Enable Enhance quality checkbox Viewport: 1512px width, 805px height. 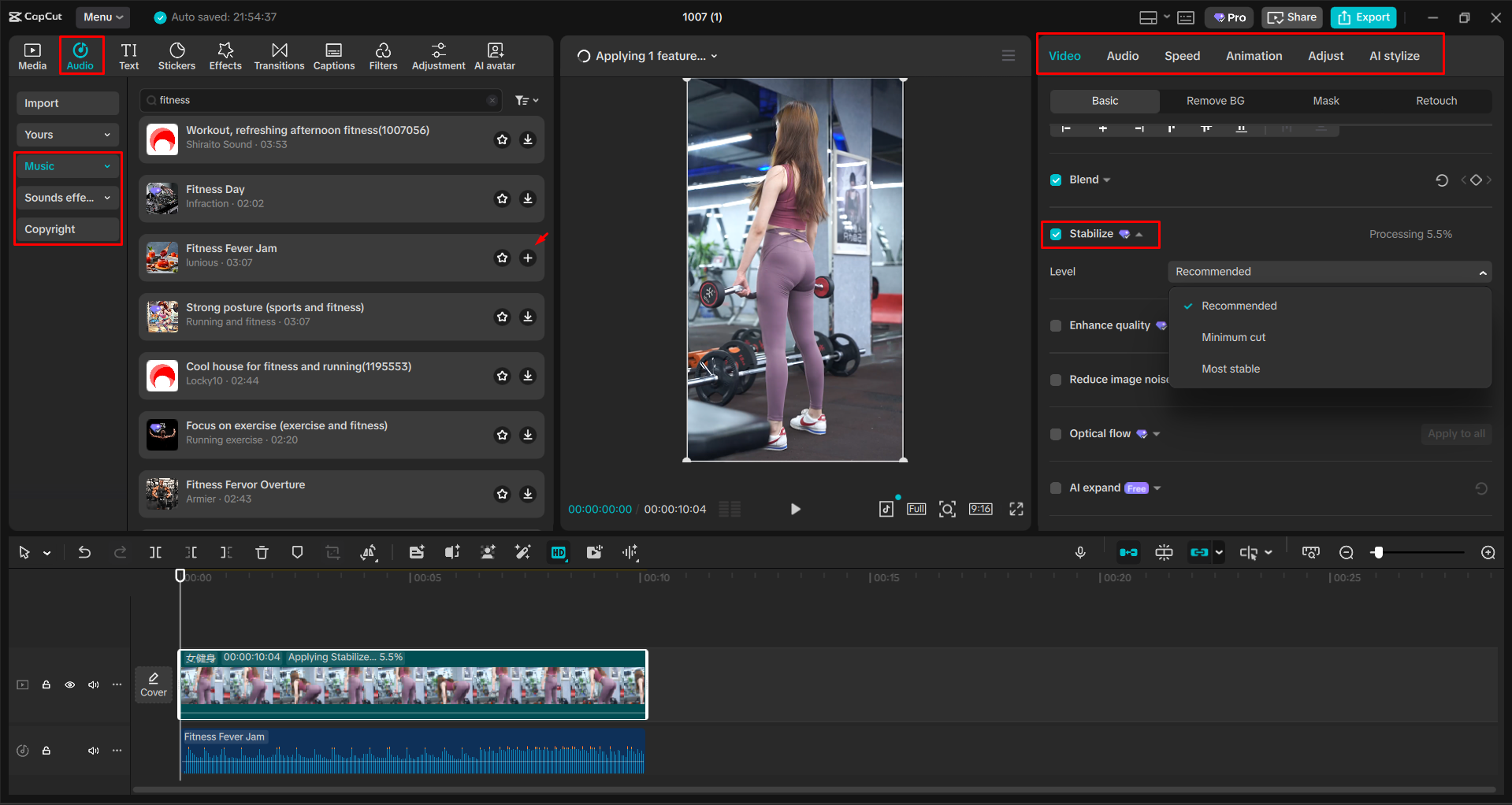(x=1056, y=325)
